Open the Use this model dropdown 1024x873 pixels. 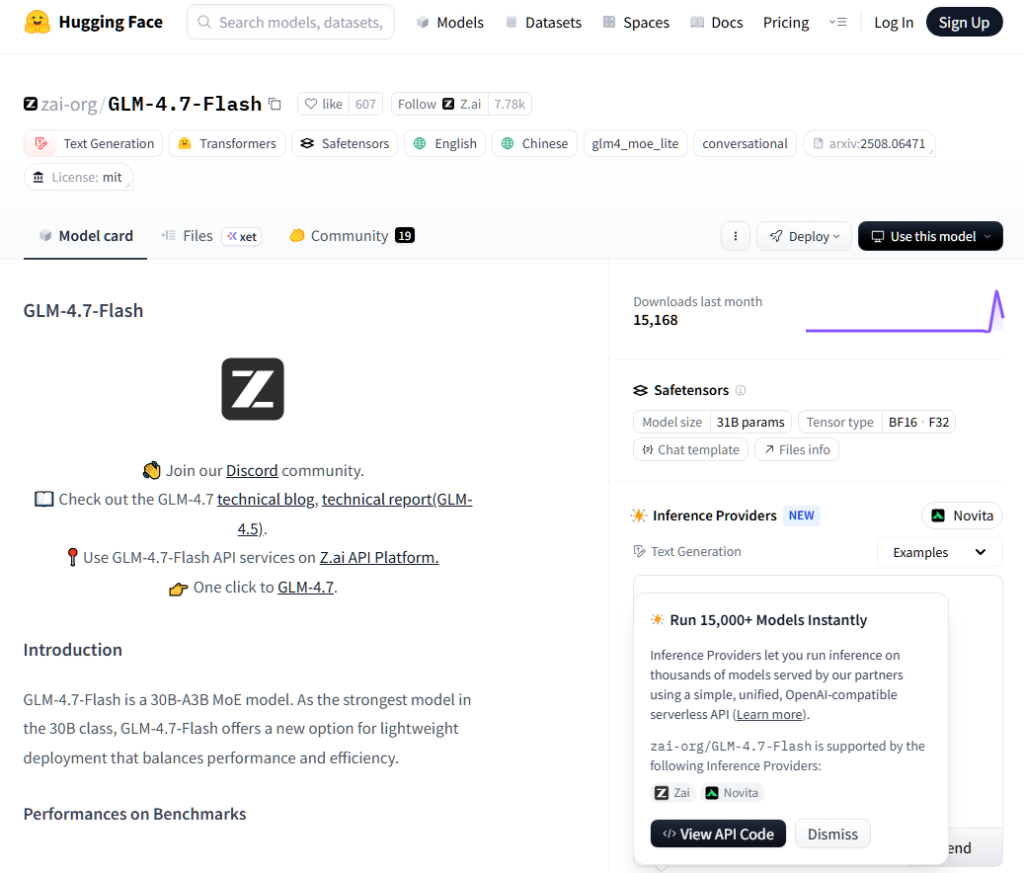[x=930, y=236]
